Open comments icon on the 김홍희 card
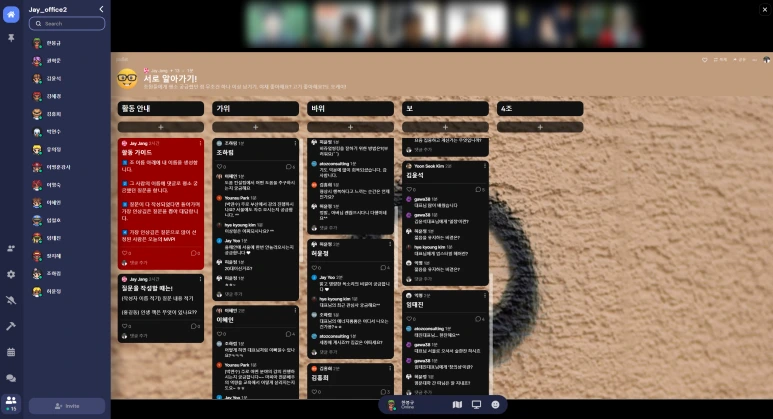Viewport: 773px width, 419px height. (385, 392)
